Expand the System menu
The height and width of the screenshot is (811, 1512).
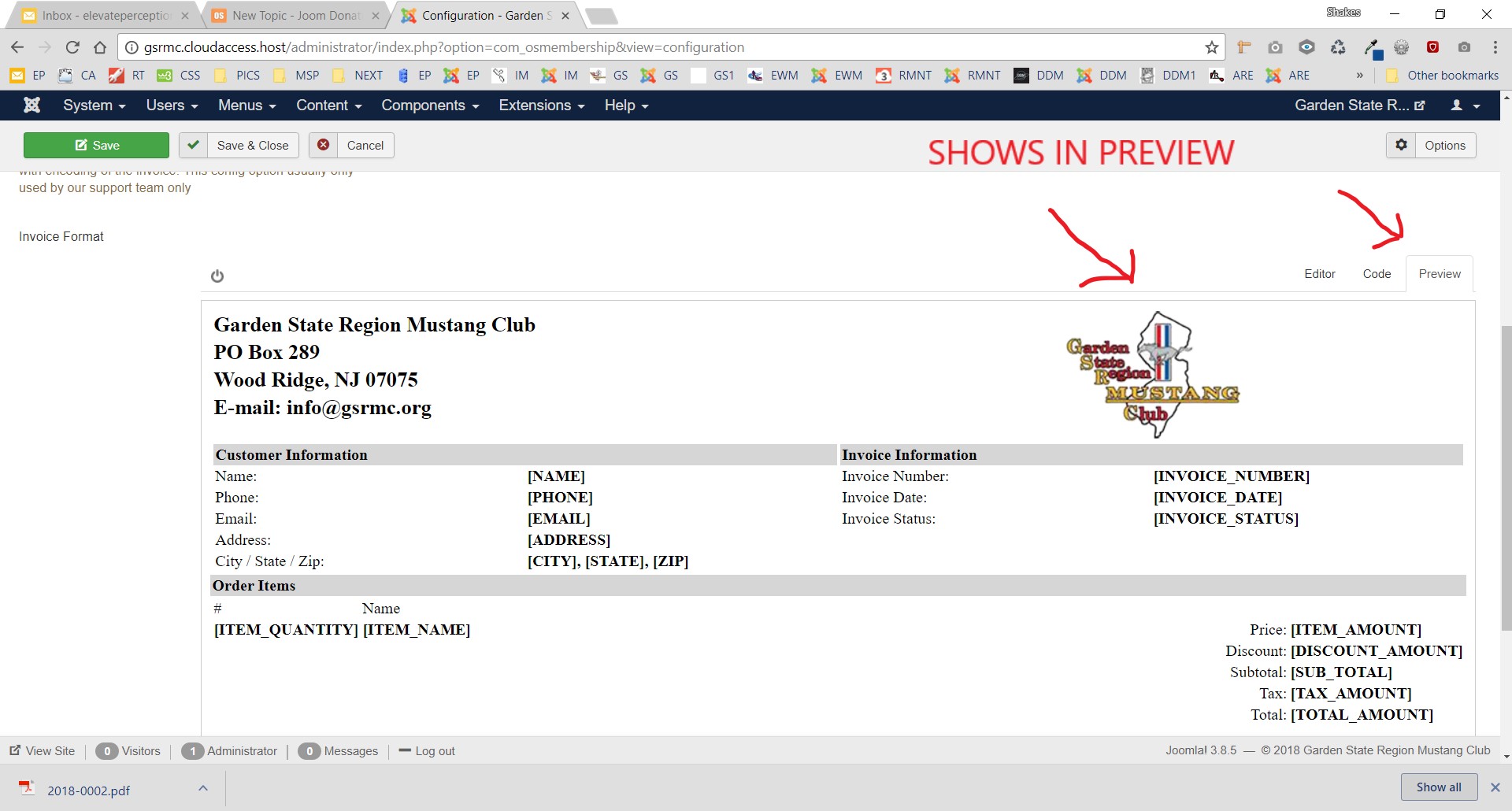pyautogui.click(x=94, y=105)
